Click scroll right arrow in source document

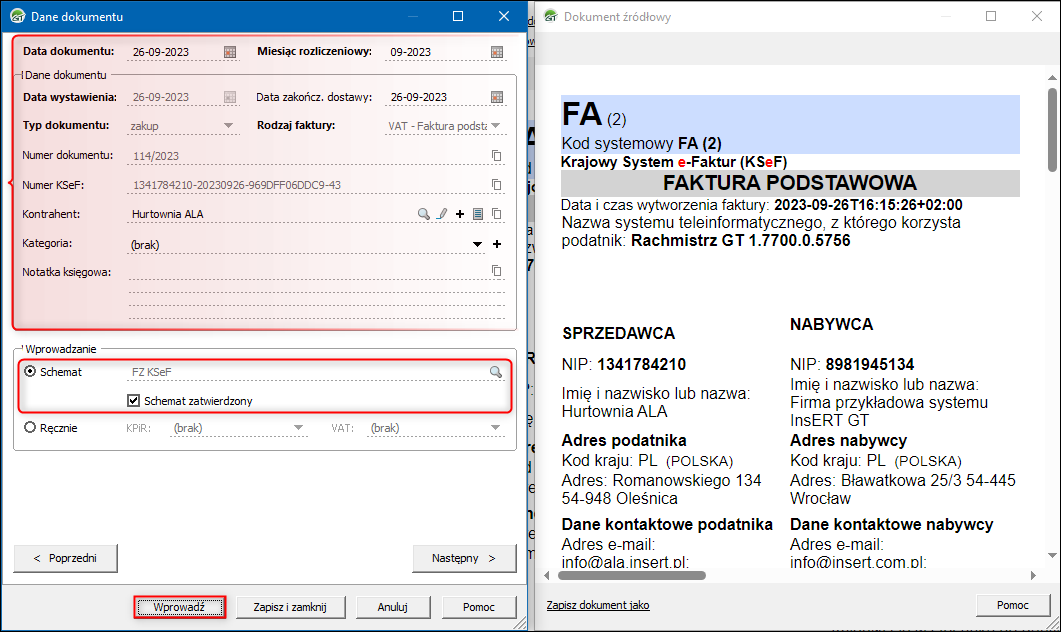tap(1033, 576)
